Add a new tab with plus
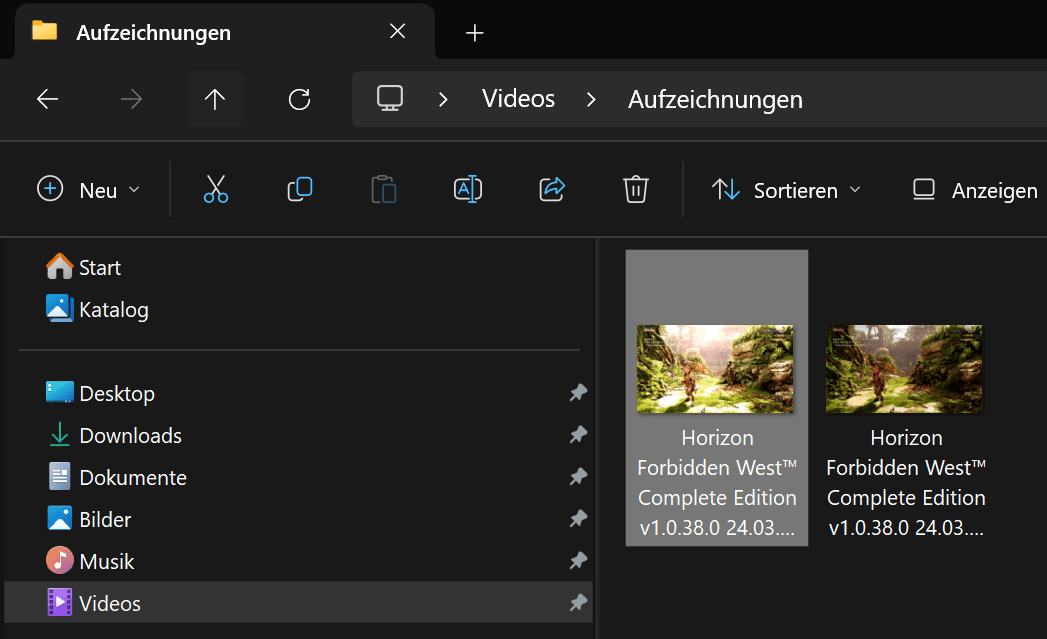 click(x=475, y=33)
